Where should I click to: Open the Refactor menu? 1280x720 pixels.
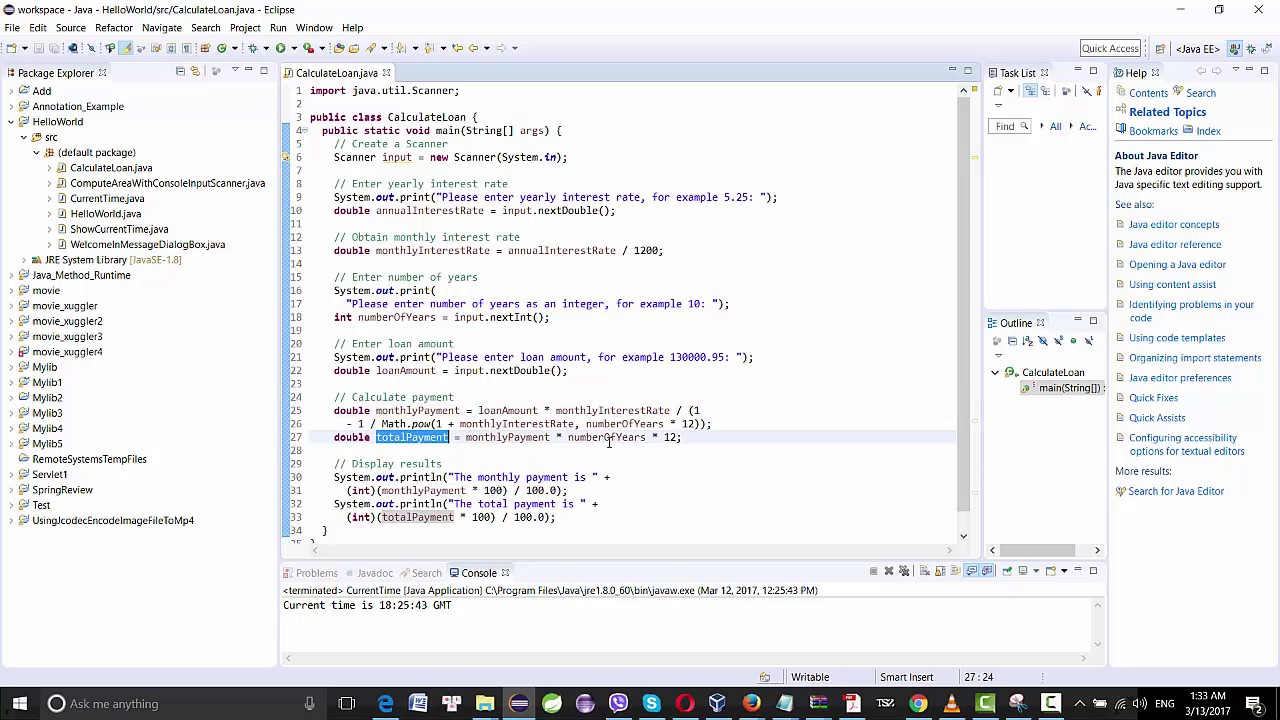[113, 28]
